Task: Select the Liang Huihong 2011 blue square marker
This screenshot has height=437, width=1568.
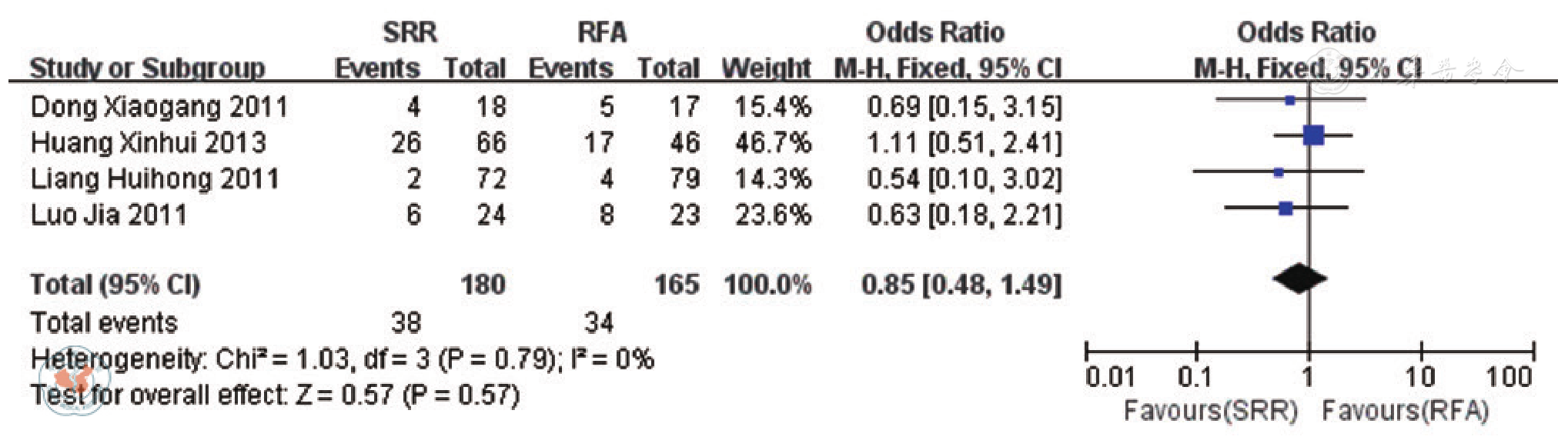Action: point(1279,172)
